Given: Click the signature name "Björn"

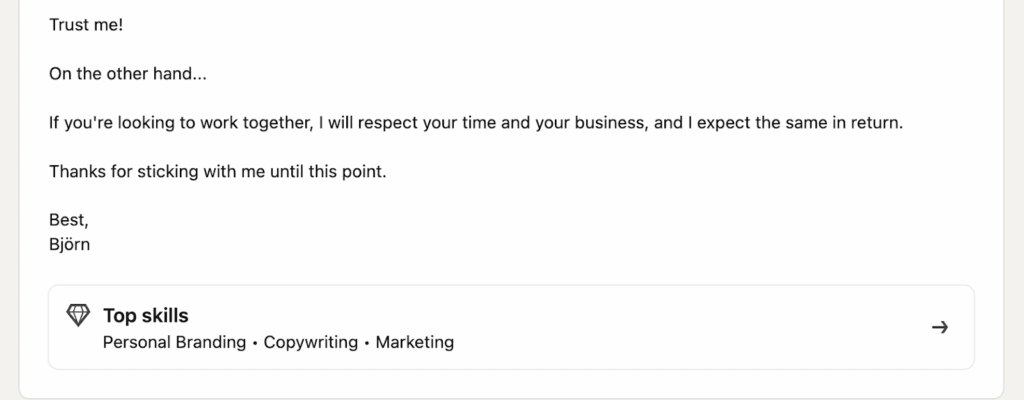Looking at the screenshot, I should pyautogui.click(x=70, y=242).
